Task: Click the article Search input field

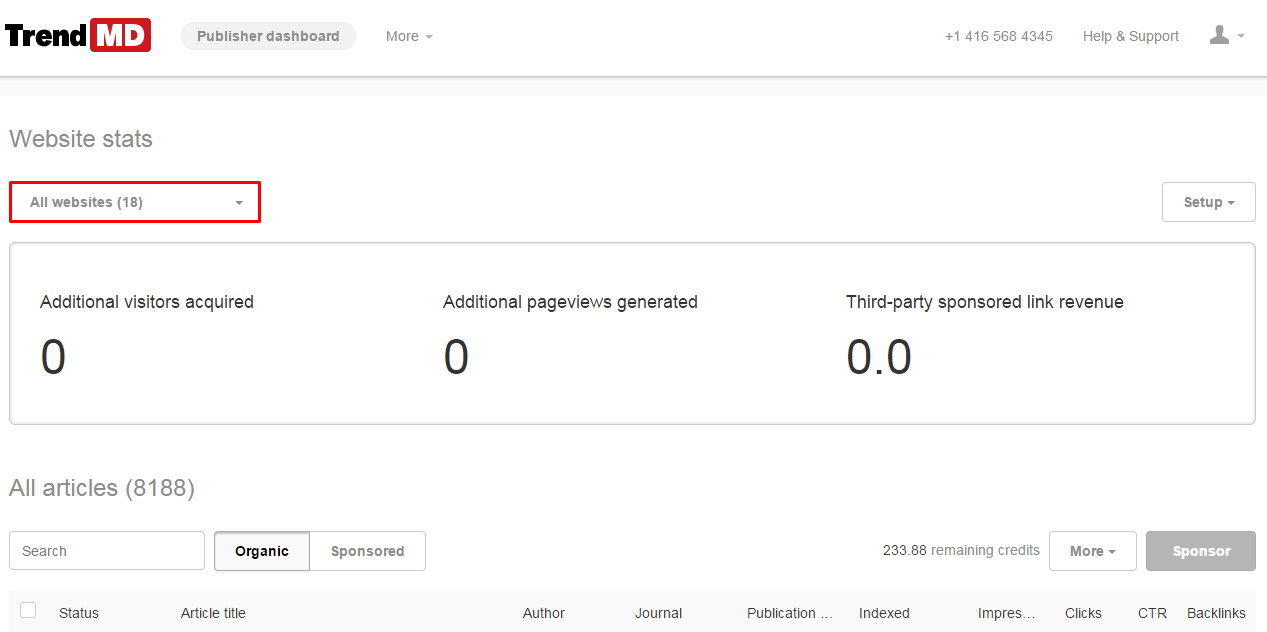Action: (107, 551)
